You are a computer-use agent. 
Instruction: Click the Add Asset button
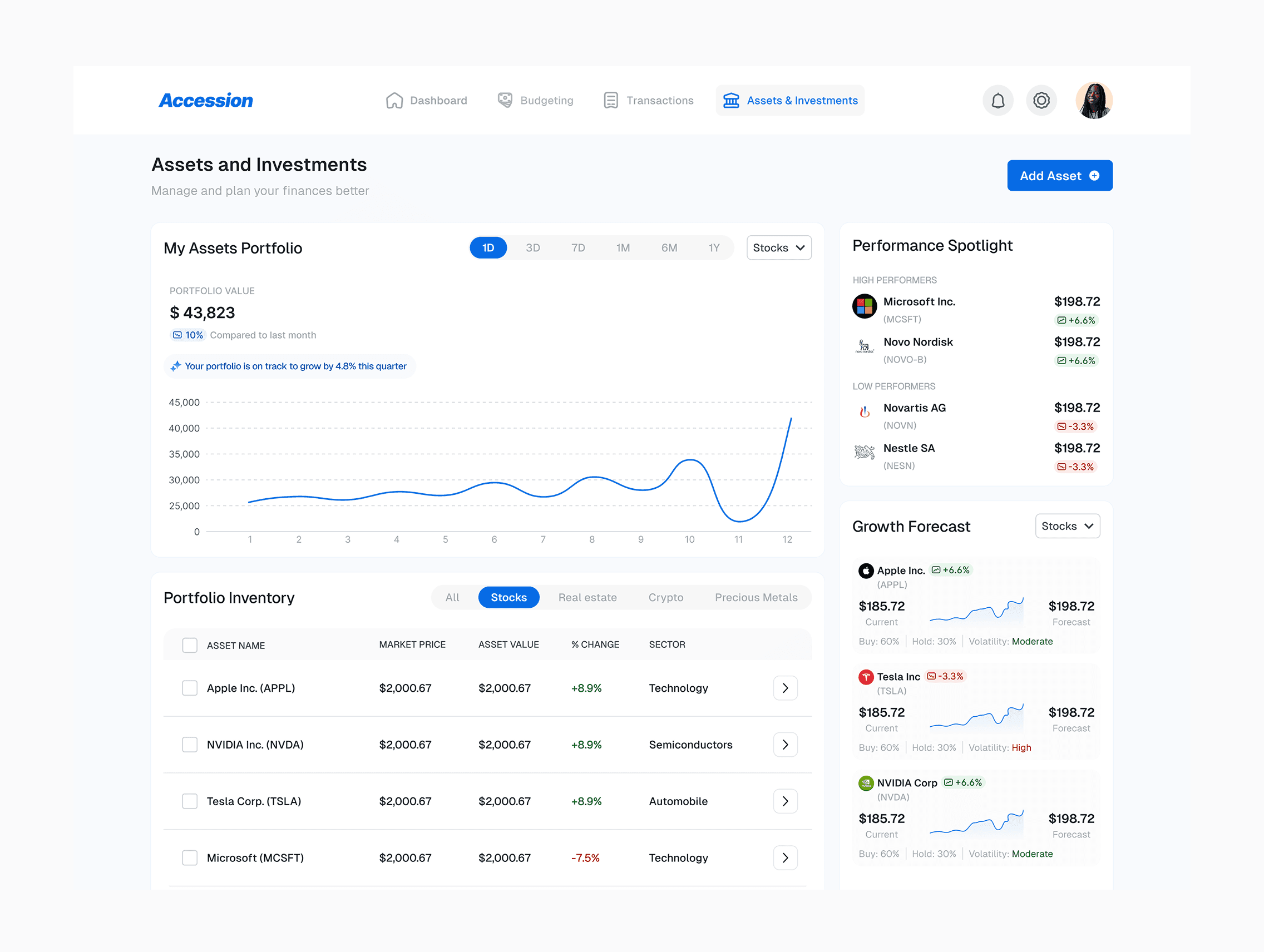(x=1059, y=176)
